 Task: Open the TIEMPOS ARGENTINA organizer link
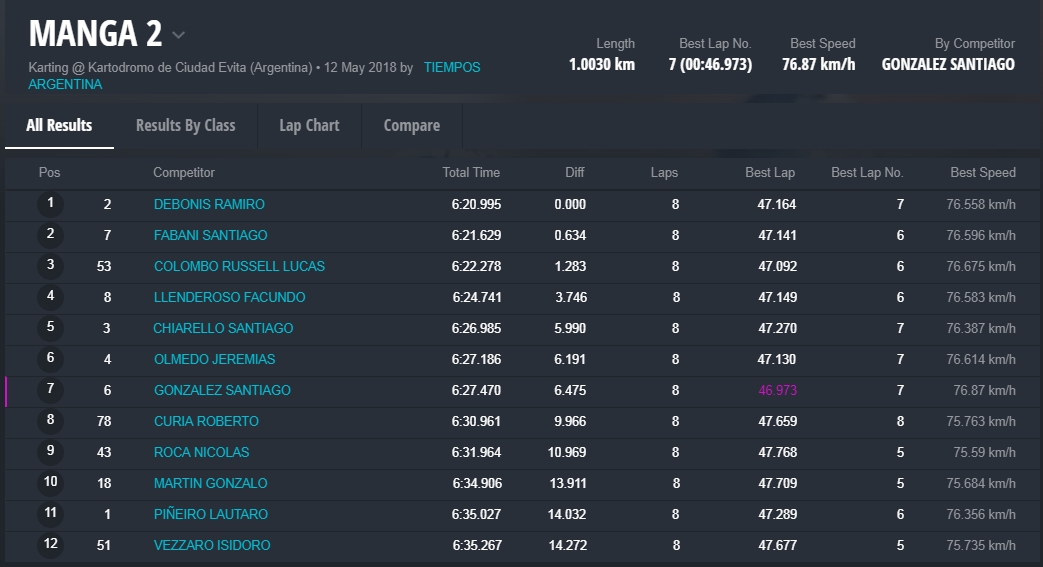tap(451, 68)
